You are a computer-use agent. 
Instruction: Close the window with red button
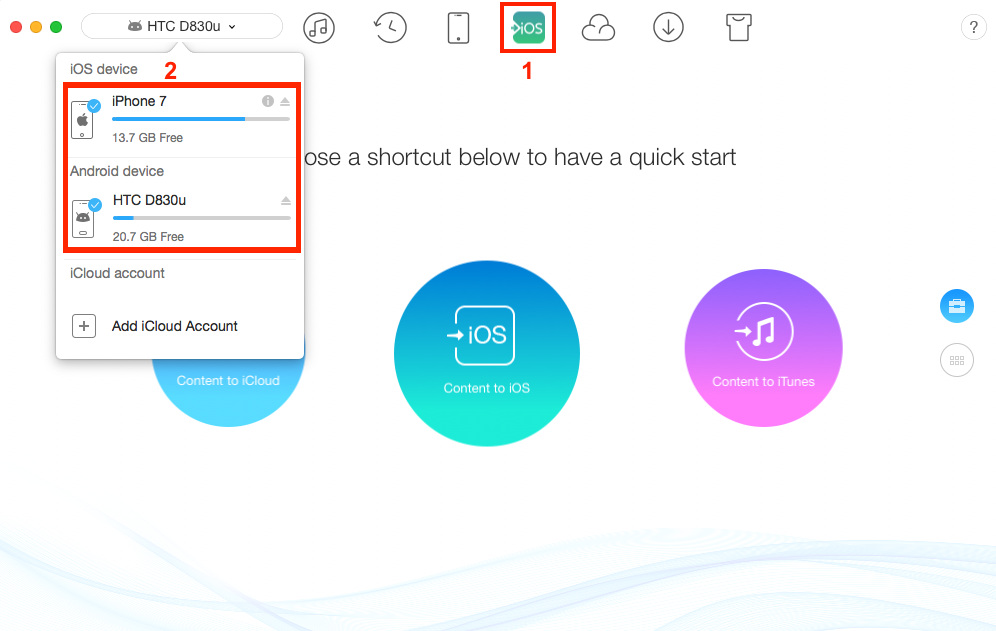[x=17, y=27]
